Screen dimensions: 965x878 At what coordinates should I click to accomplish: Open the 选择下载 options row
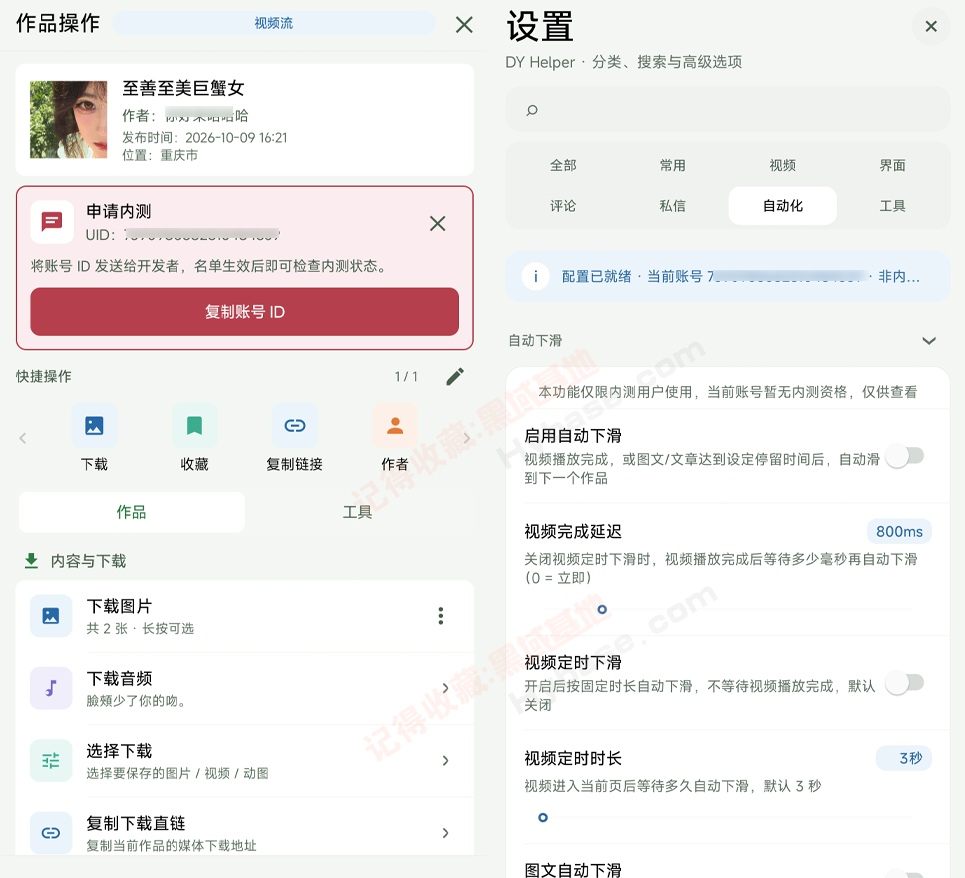244,761
